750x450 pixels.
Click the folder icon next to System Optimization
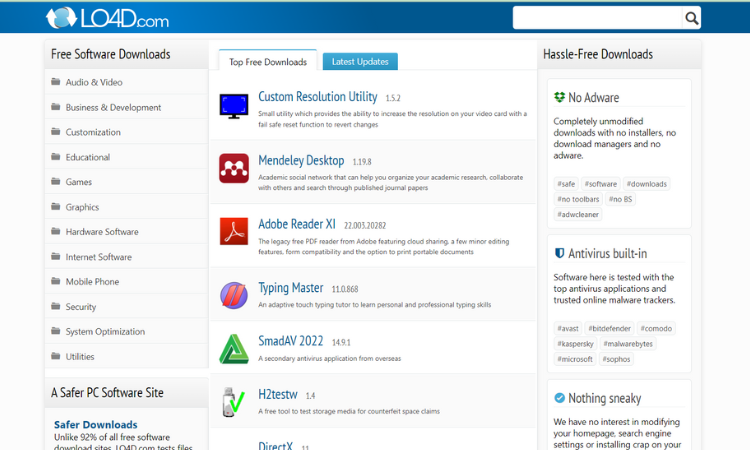click(x=56, y=331)
